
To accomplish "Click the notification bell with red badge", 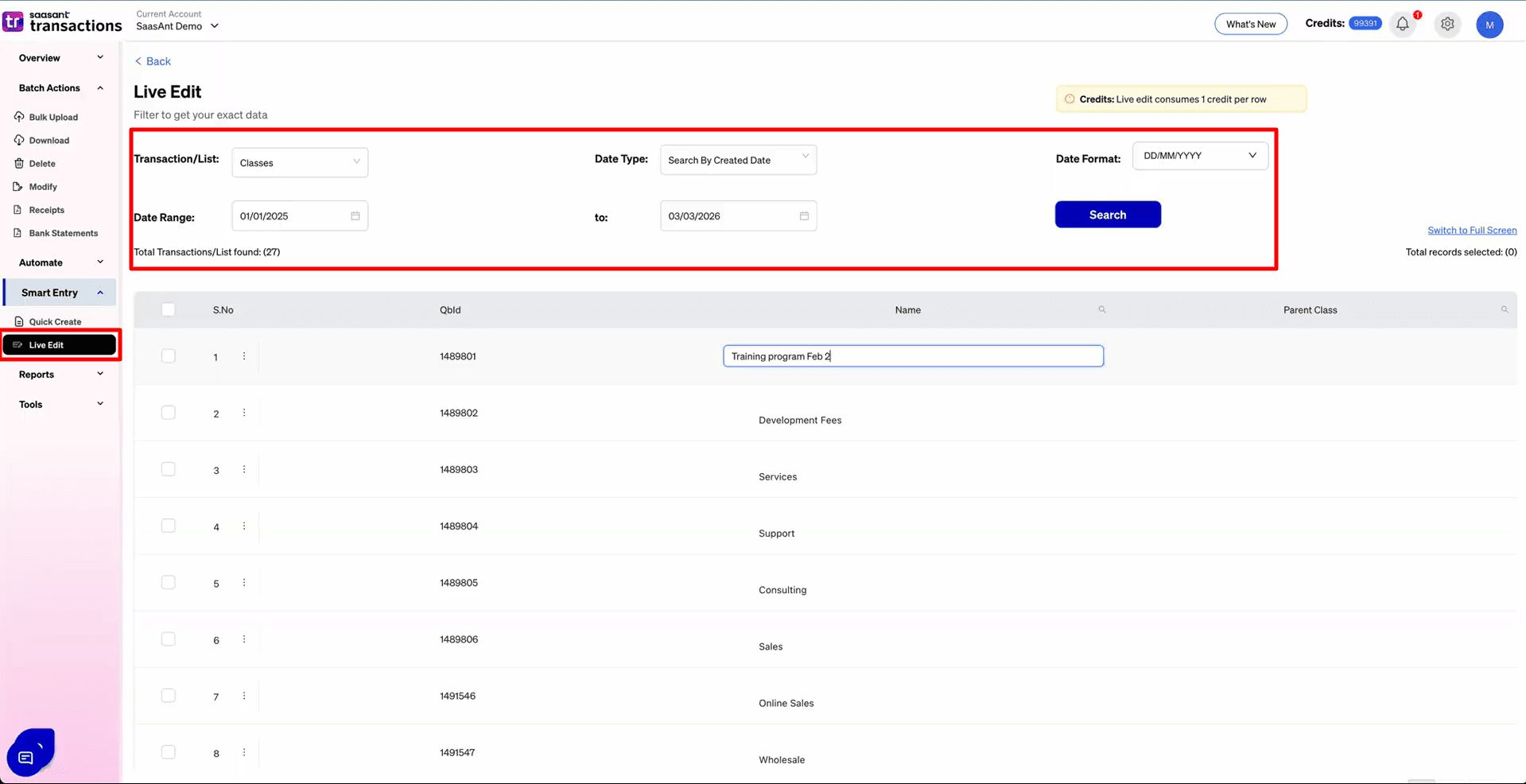I will pos(1401,24).
